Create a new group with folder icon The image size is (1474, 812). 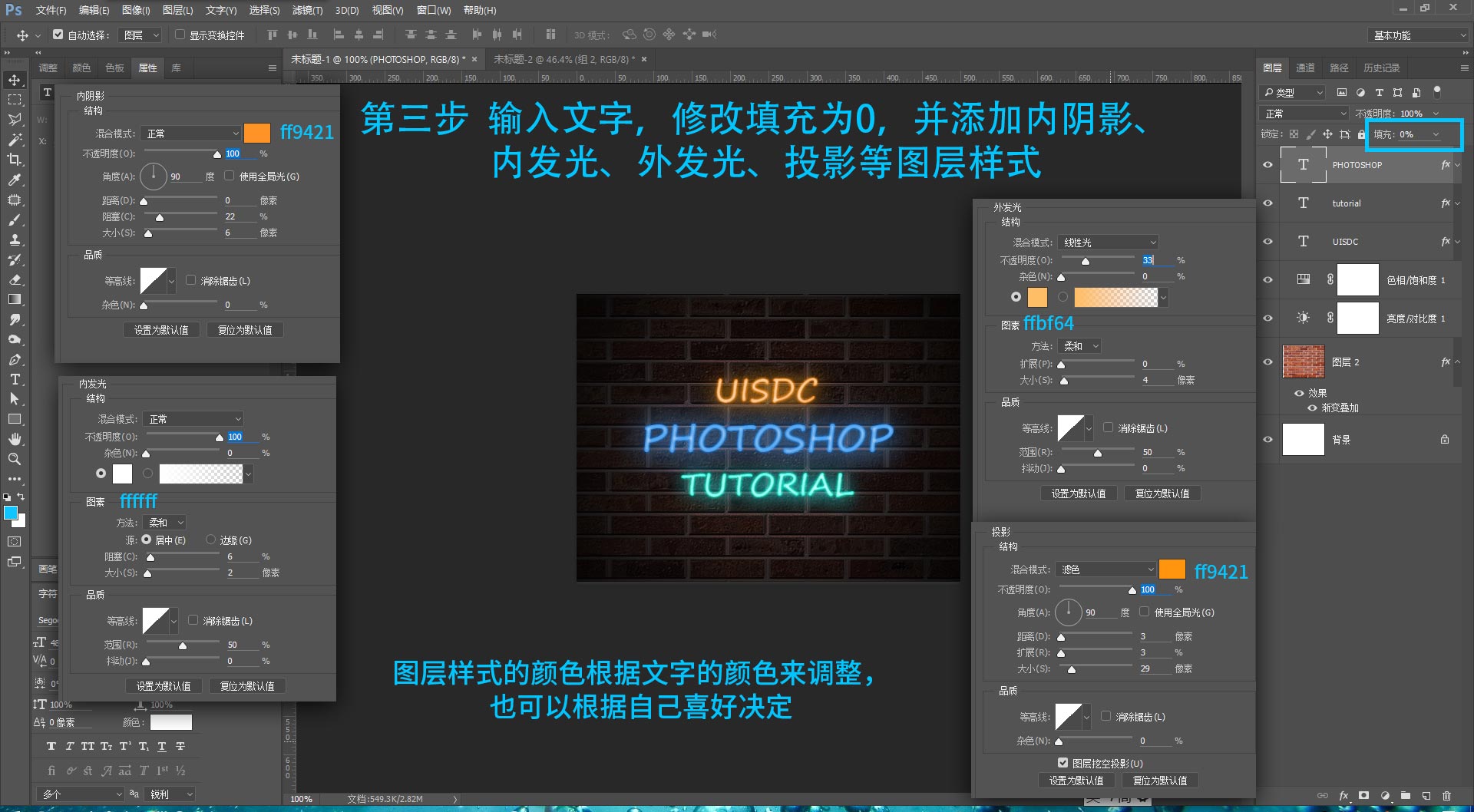pos(1406,796)
